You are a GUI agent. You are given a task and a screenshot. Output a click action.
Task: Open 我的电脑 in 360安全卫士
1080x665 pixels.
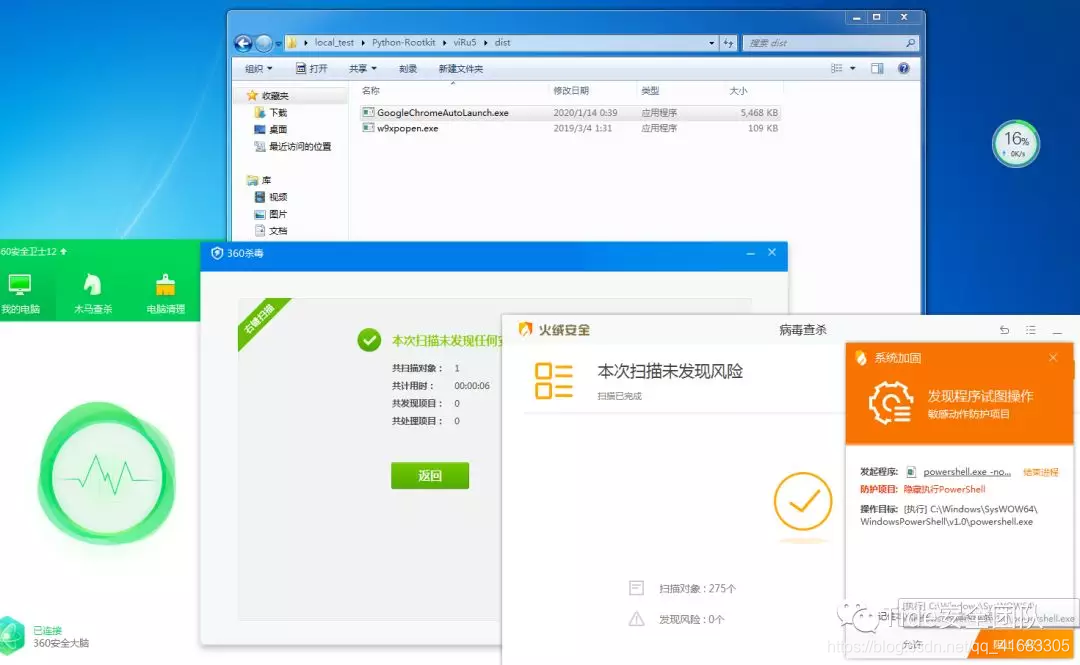tap(20, 293)
